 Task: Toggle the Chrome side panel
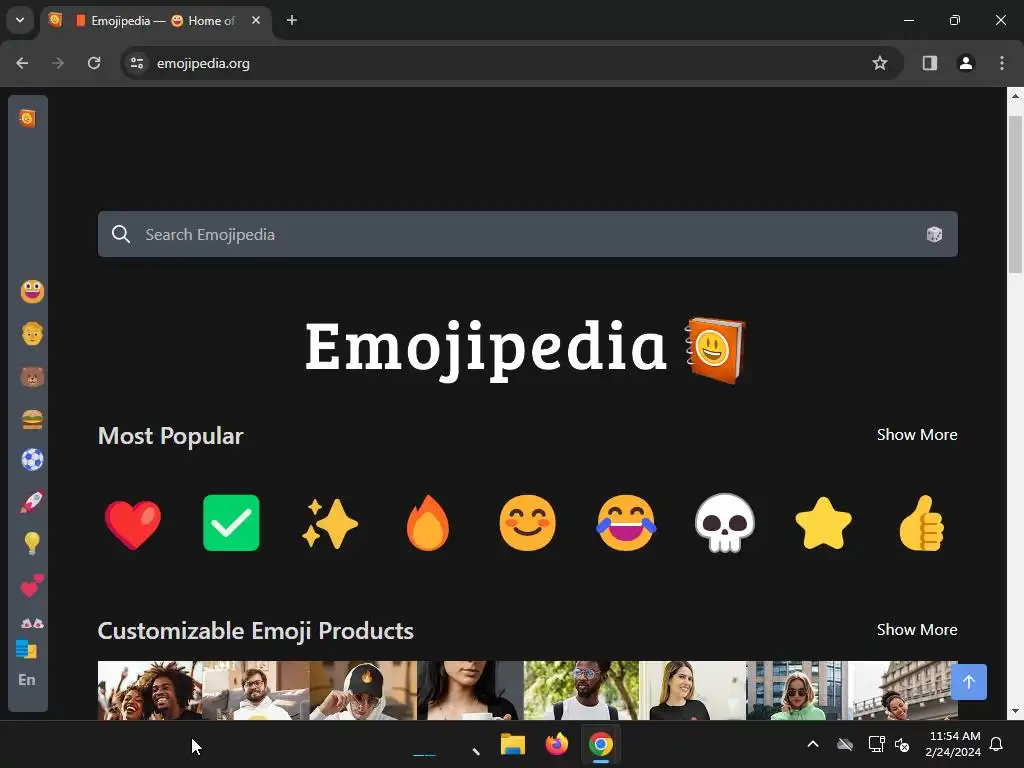click(x=929, y=63)
